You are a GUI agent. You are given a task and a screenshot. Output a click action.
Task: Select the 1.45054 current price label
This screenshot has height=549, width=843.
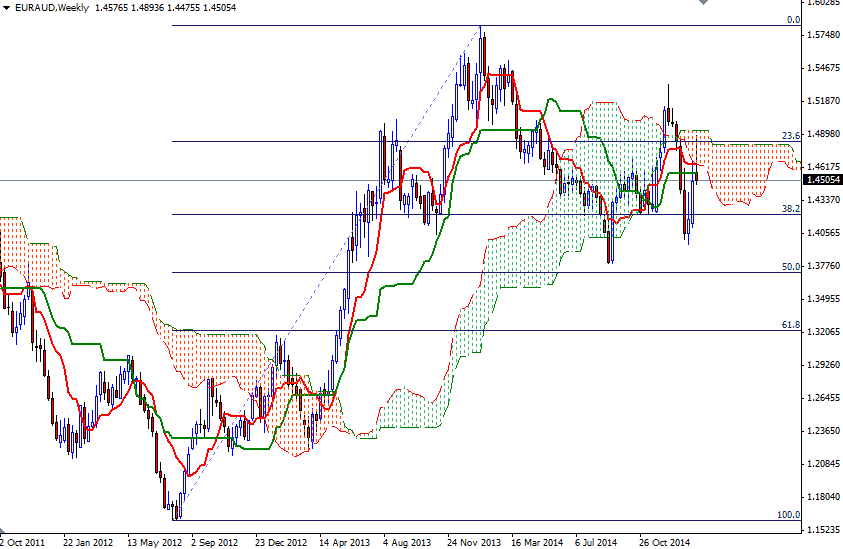coord(823,180)
